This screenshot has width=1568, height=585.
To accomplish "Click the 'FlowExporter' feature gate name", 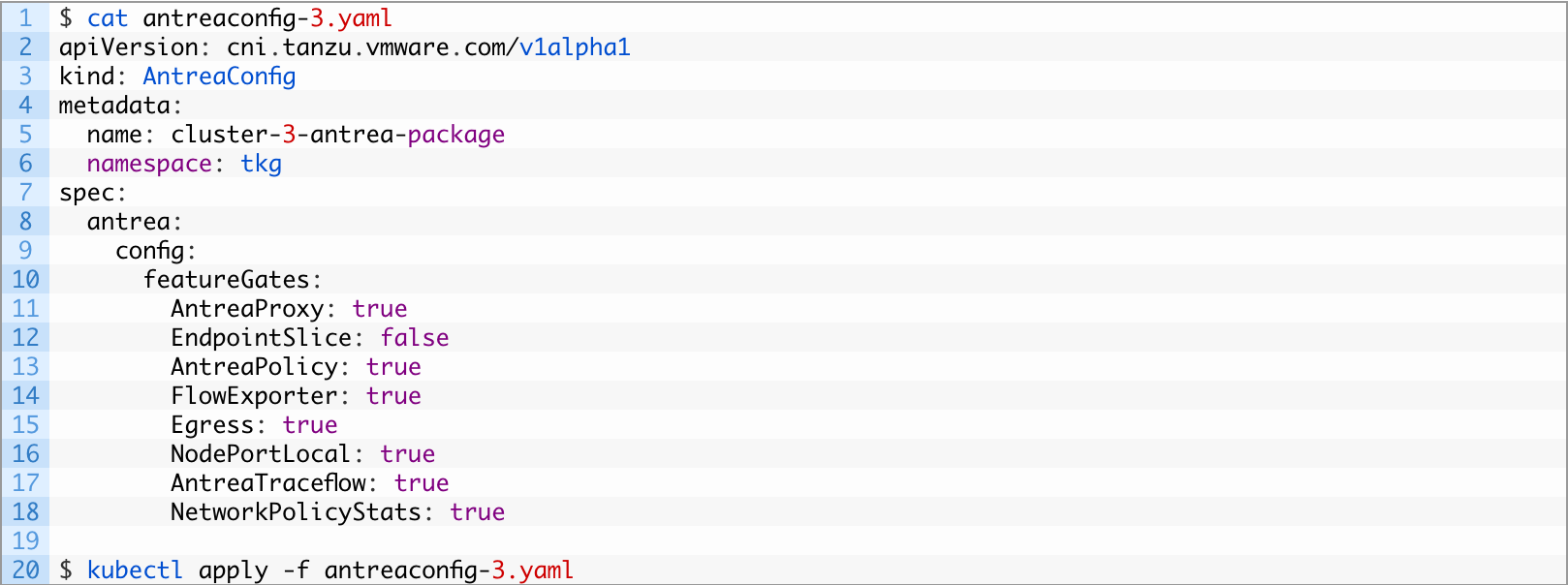I will (254, 396).
